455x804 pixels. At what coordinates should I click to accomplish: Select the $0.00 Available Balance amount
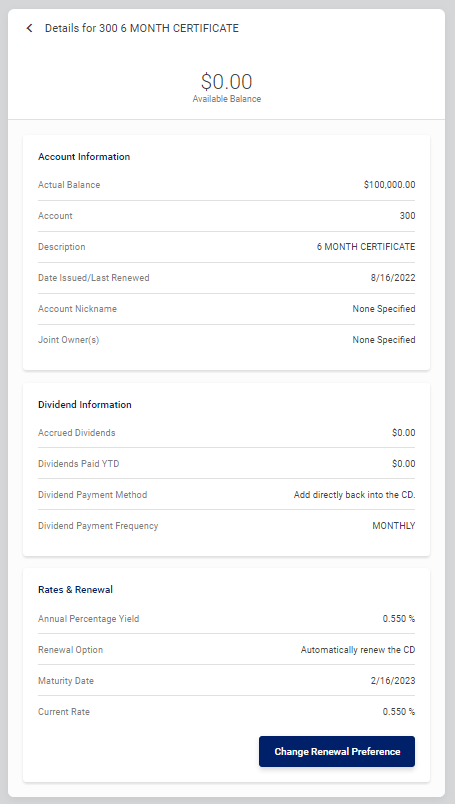[x=227, y=82]
